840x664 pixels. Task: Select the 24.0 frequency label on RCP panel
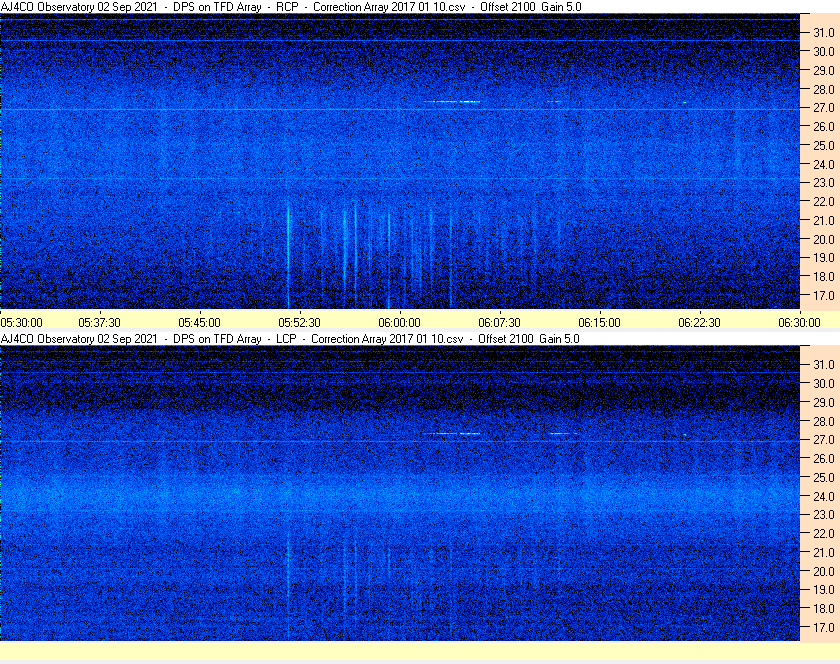[x=824, y=164]
